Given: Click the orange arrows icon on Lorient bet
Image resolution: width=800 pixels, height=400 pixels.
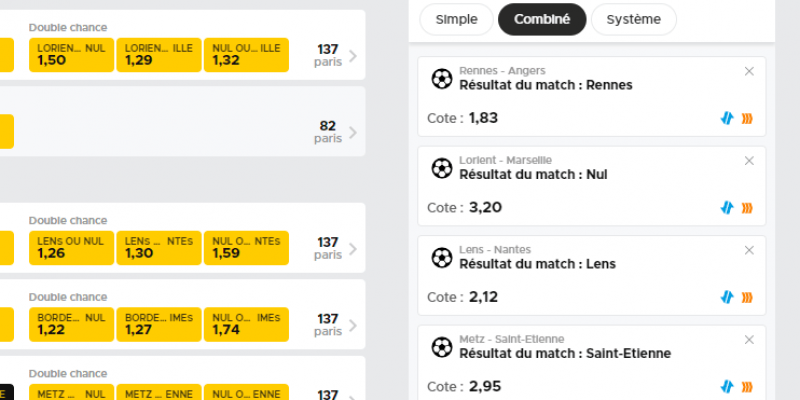Looking at the screenshot, I should [746, 207].
